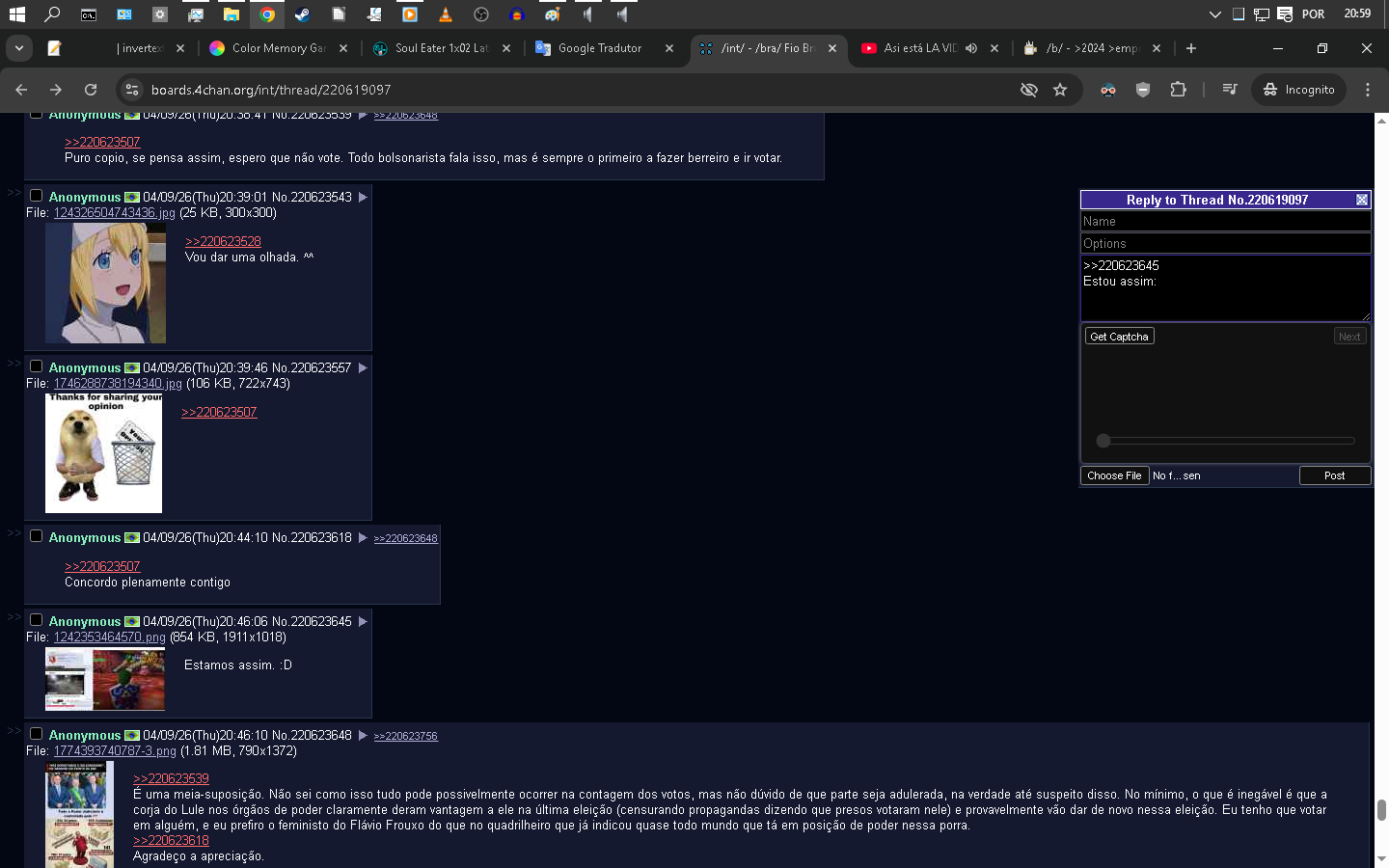Hide post 220623543 using its side arrows
Image resolution: width=1389 pixels, height=868 pixels.
(x=14, y=193)
